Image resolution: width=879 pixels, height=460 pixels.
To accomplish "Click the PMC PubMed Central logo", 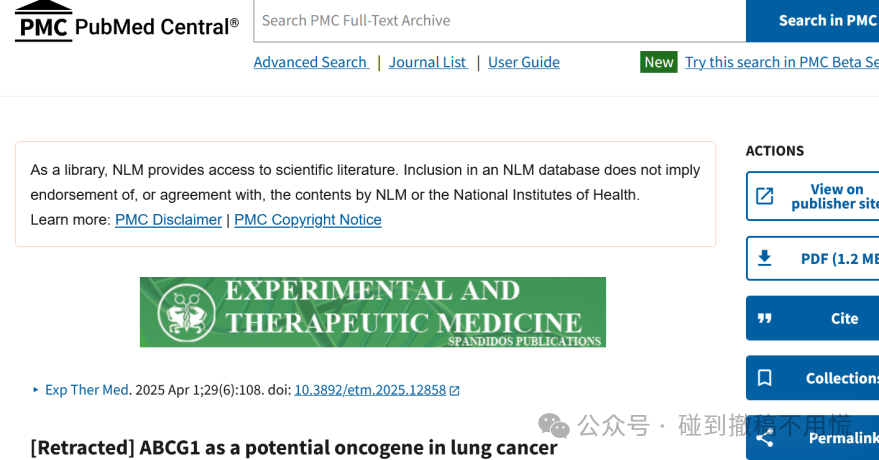I will click(127, 21).
